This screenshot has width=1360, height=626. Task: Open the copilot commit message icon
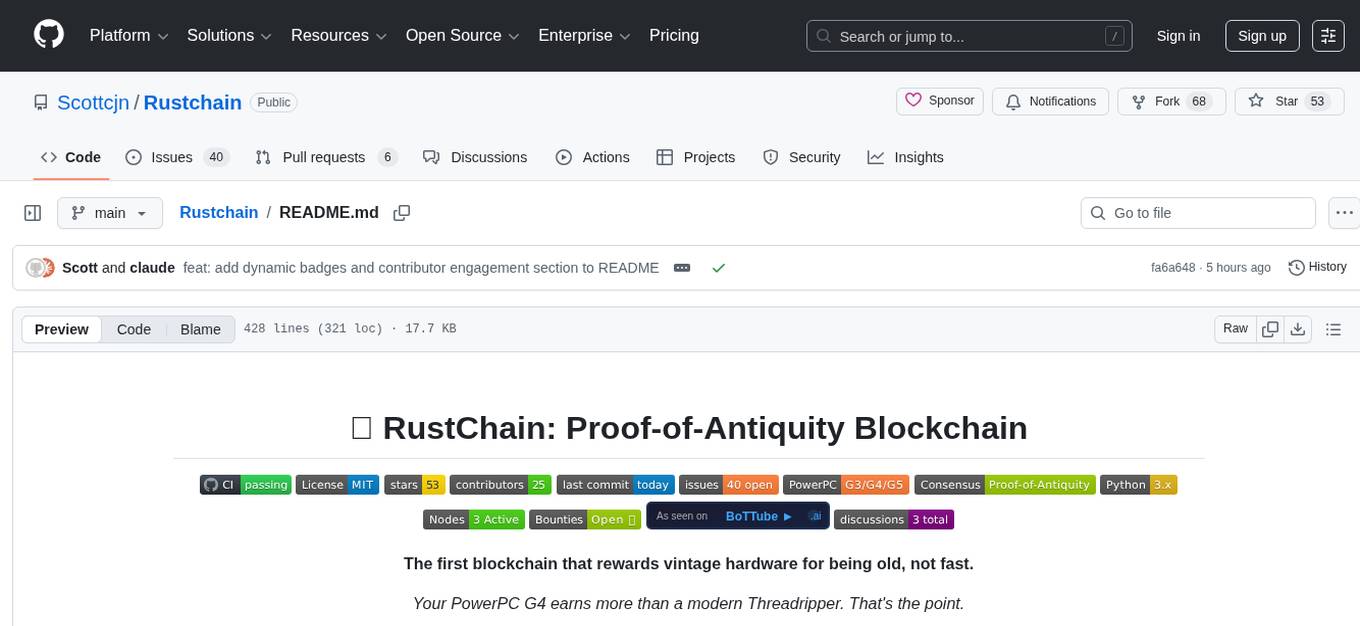(682, 267)
